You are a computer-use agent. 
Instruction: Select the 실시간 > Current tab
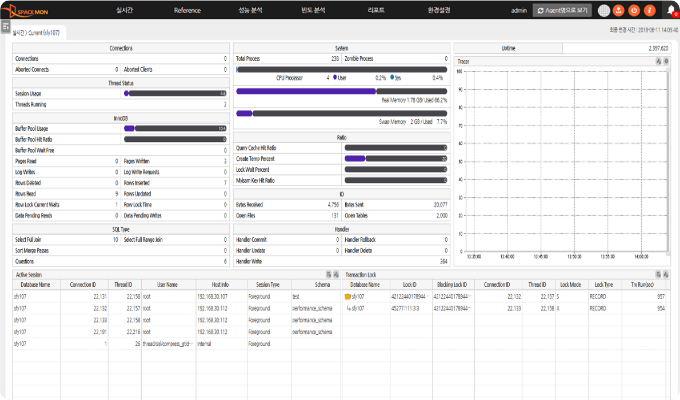point(36,33)
